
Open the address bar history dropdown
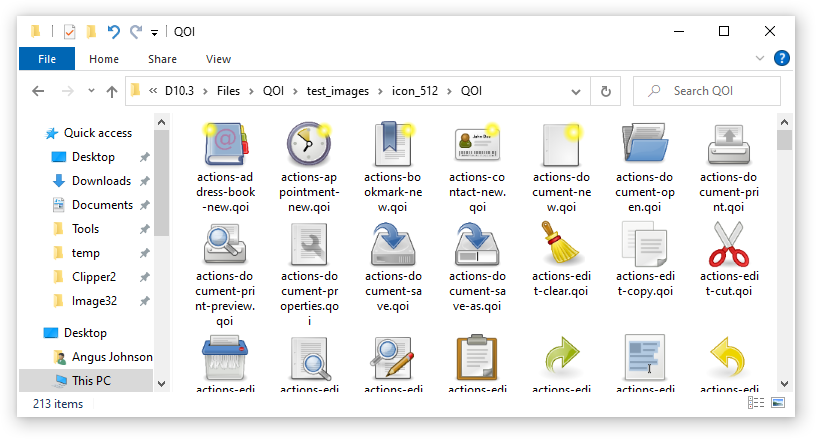tap(576, 92)
